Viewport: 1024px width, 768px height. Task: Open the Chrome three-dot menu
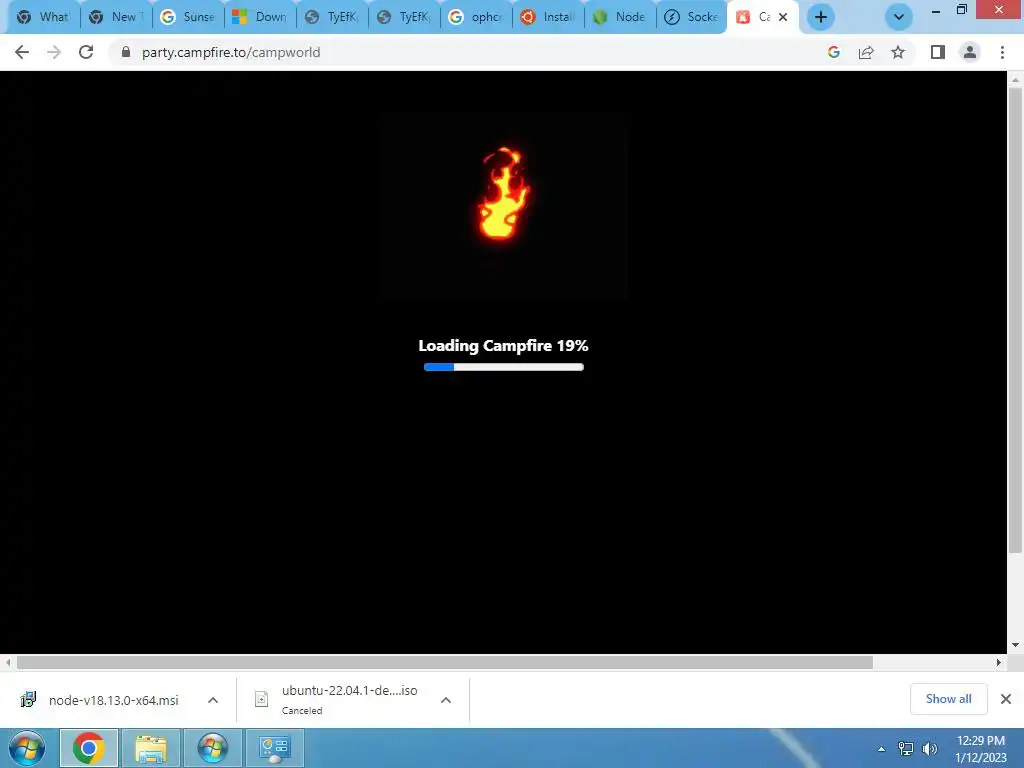1002,52
